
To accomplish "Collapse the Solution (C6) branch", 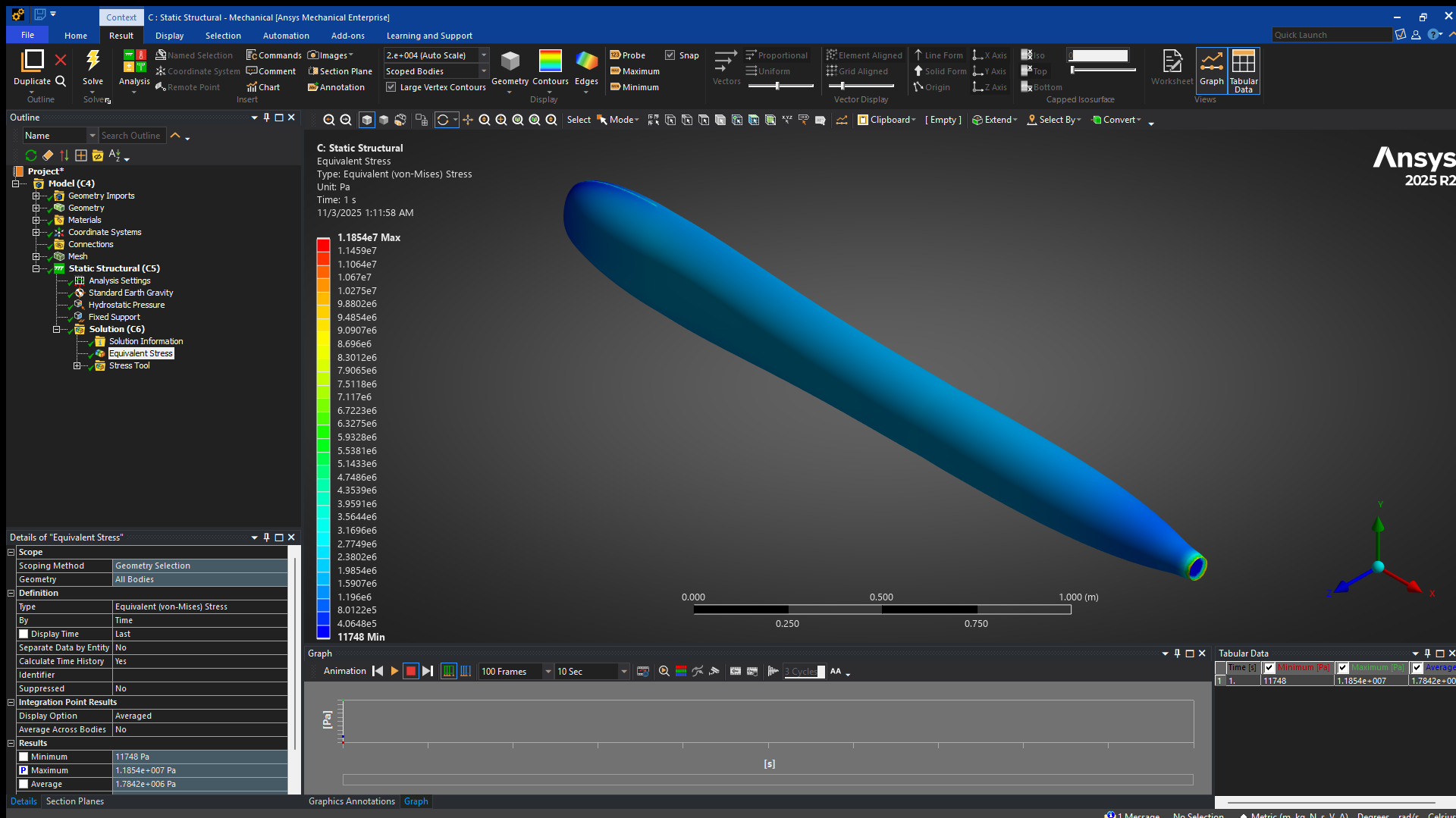I will (57, 328).
